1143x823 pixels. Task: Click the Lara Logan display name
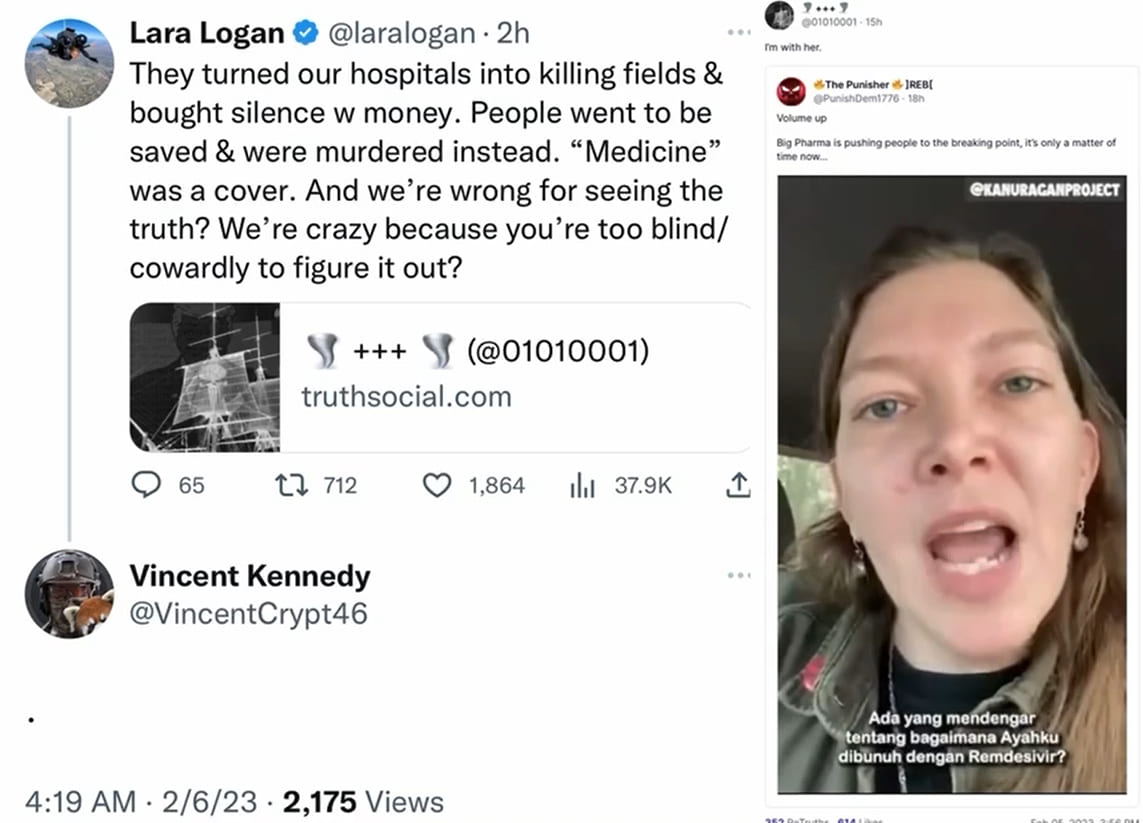pyautogui.click(x=207, y=33)
